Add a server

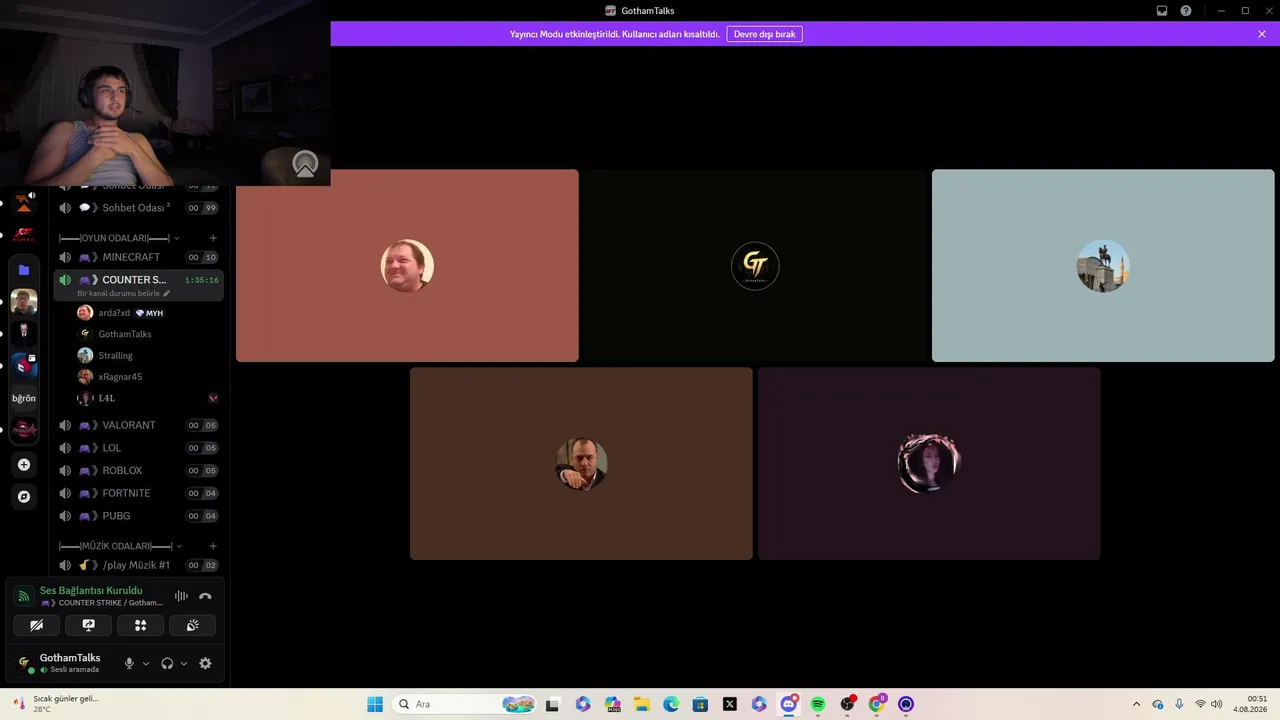24,464
